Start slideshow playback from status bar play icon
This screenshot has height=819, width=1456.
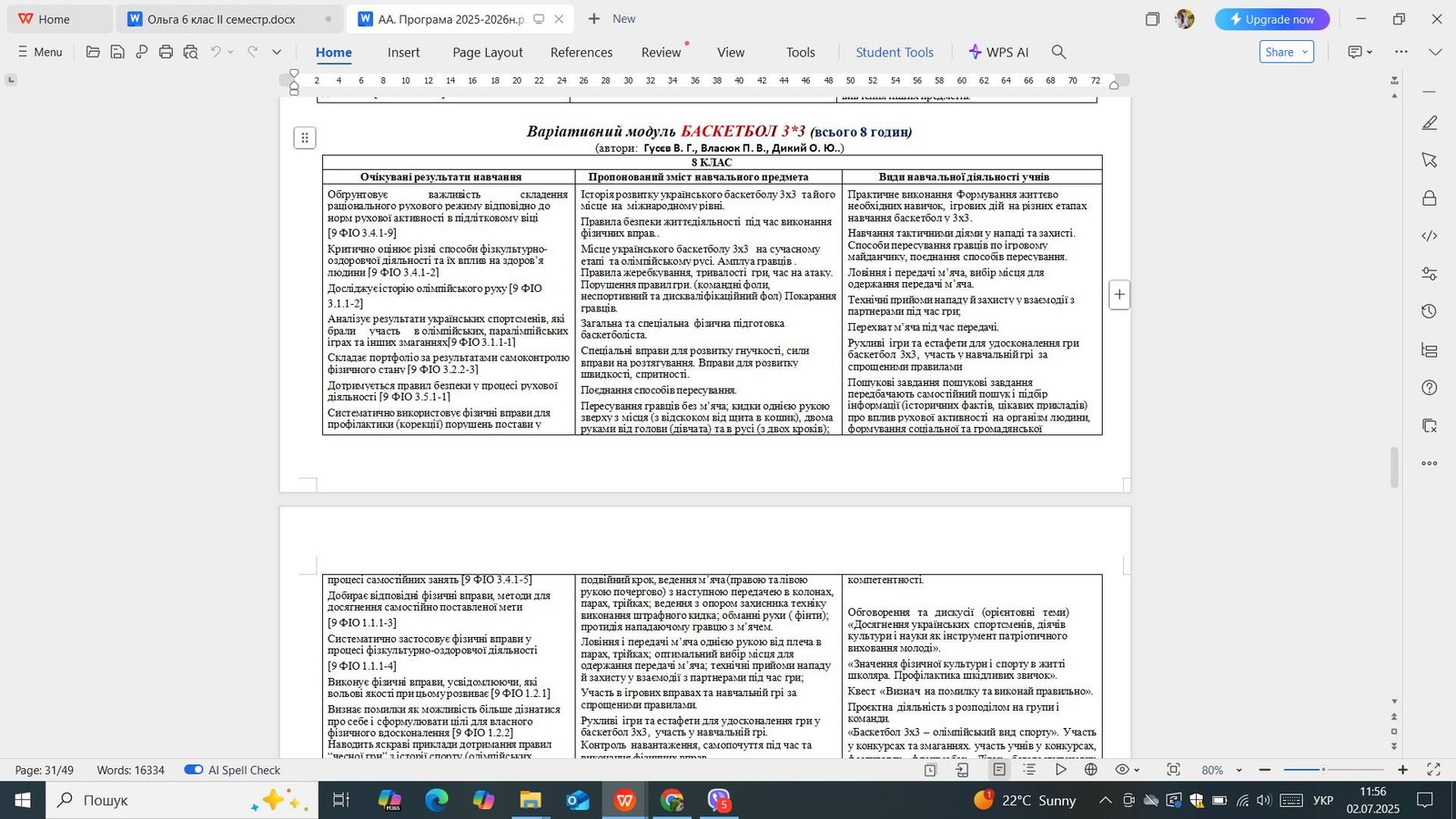(x=1060, y=770)
